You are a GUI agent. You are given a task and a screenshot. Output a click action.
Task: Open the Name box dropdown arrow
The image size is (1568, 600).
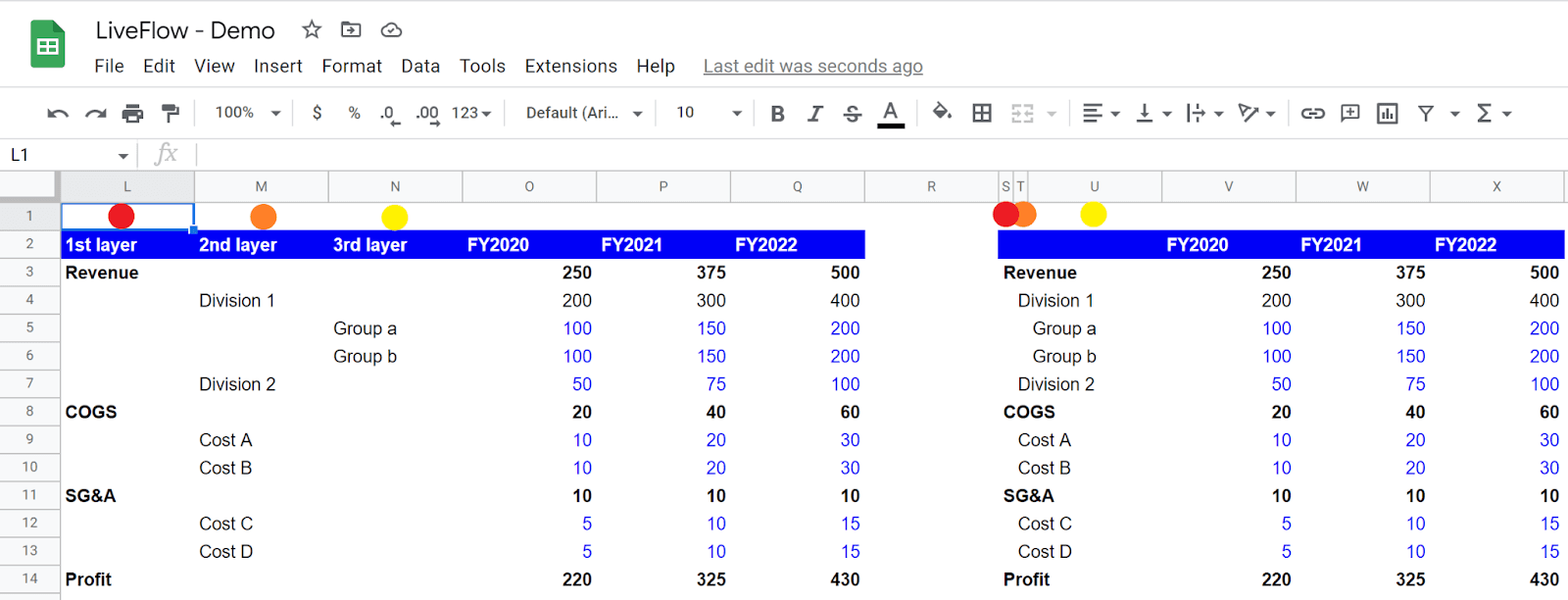click(x=123, y=156)
